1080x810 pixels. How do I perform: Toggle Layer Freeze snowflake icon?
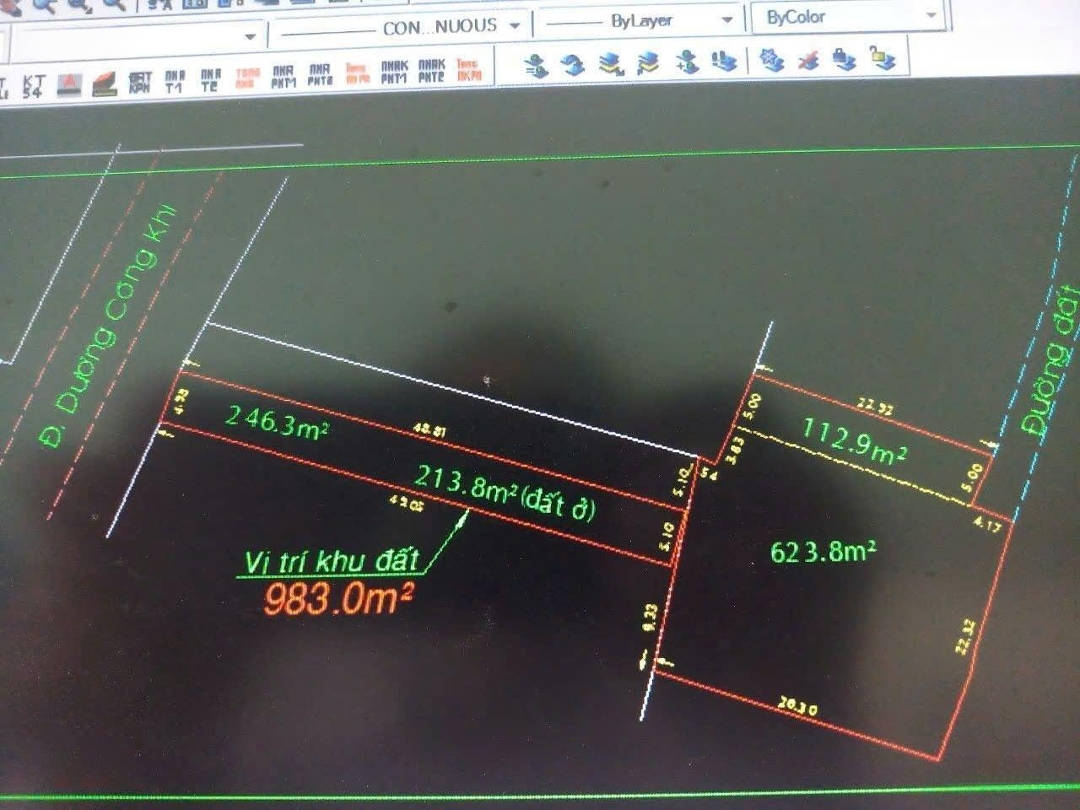click(x=772, y=62)
